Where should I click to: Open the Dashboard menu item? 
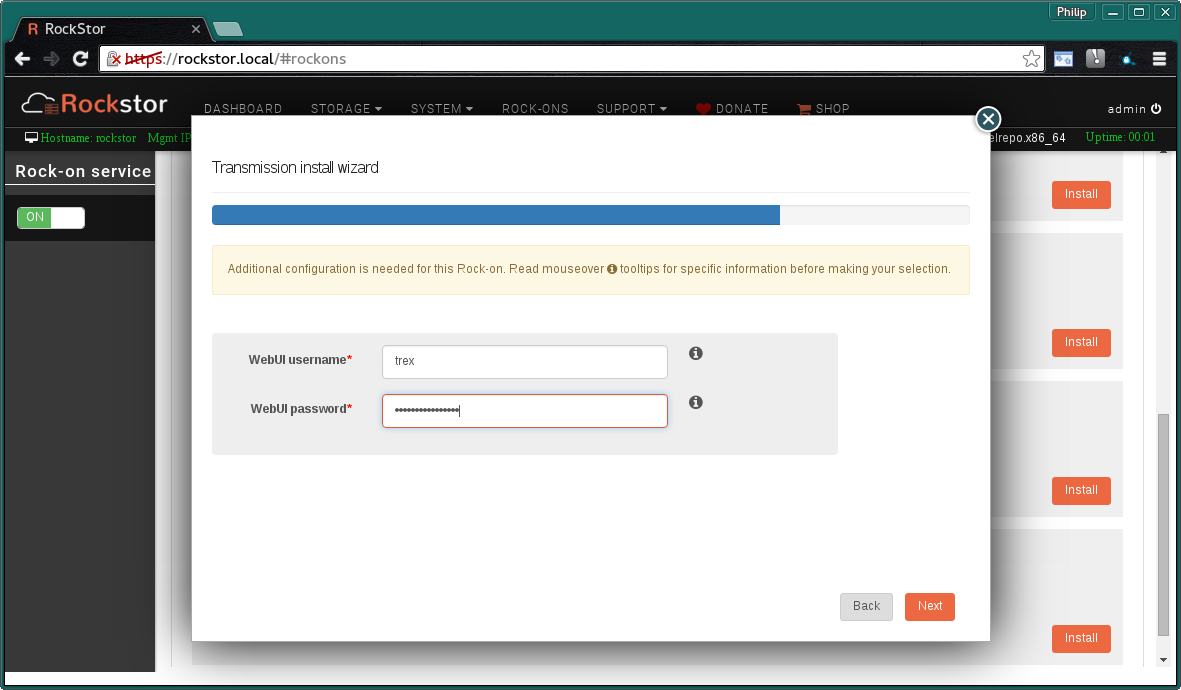pos(243,108)
